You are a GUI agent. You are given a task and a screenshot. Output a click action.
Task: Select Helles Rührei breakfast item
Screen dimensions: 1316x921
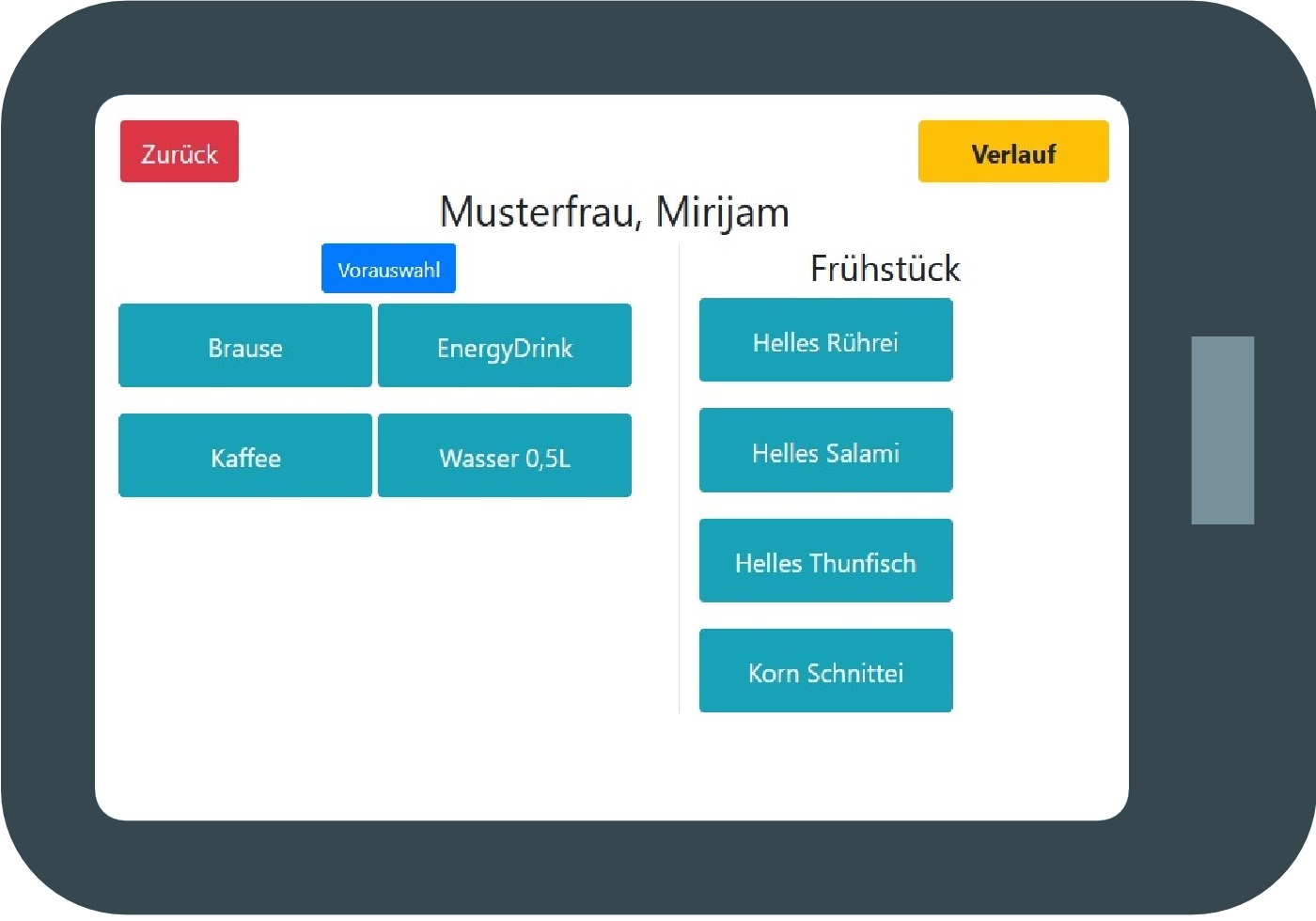click(825, 341)
